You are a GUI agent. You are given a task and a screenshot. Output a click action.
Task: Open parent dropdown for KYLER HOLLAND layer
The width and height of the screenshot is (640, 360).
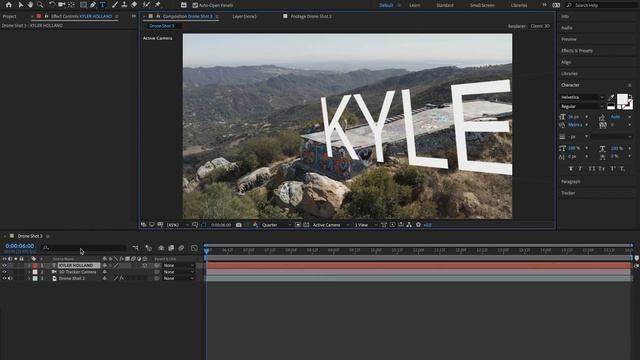pyautogui.click(x=178, y=265)
